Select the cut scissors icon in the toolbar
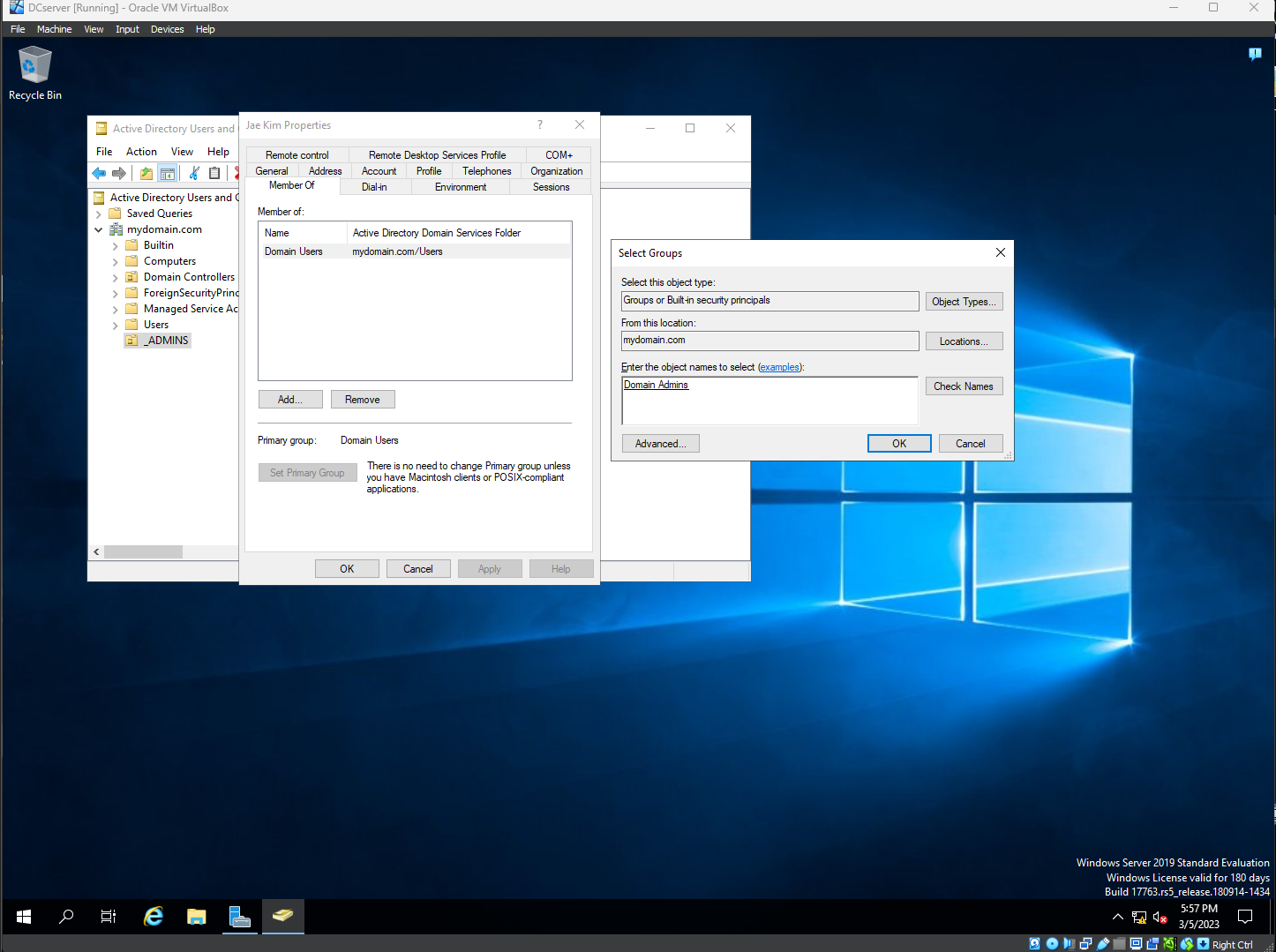This screenshot has height=952, width=1276. coord(194,173)
